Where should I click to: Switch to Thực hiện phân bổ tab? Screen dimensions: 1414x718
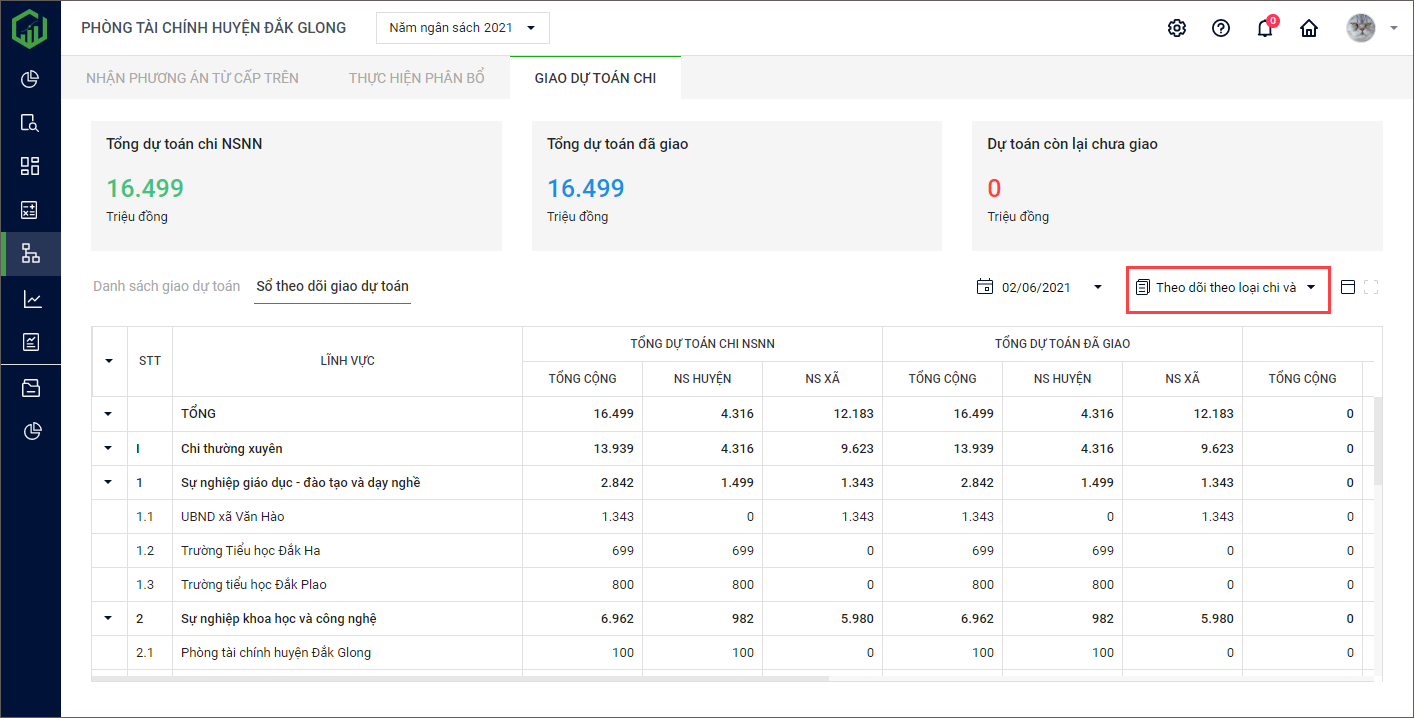coord(416,78)
